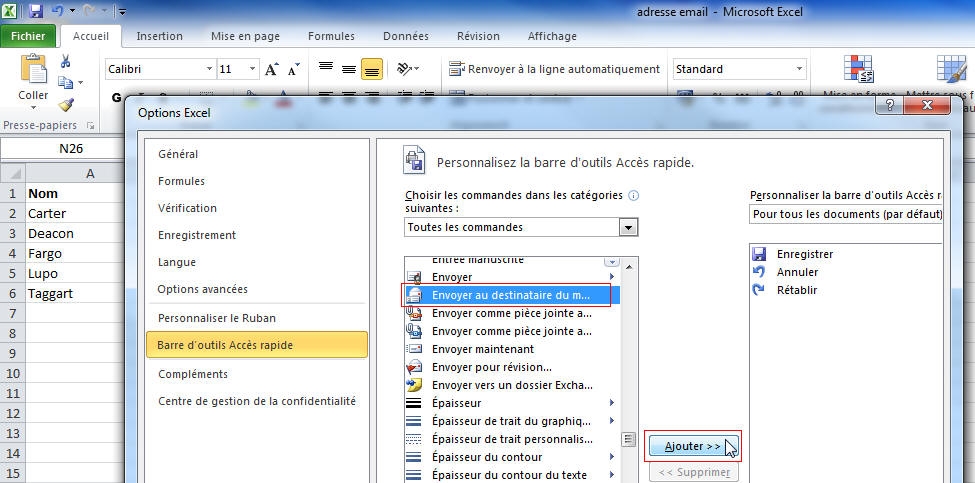Click the Coller clipboard paste icon
Viewport: 975px width, 483px height.
pyautogui.click(x=34, y=68)
